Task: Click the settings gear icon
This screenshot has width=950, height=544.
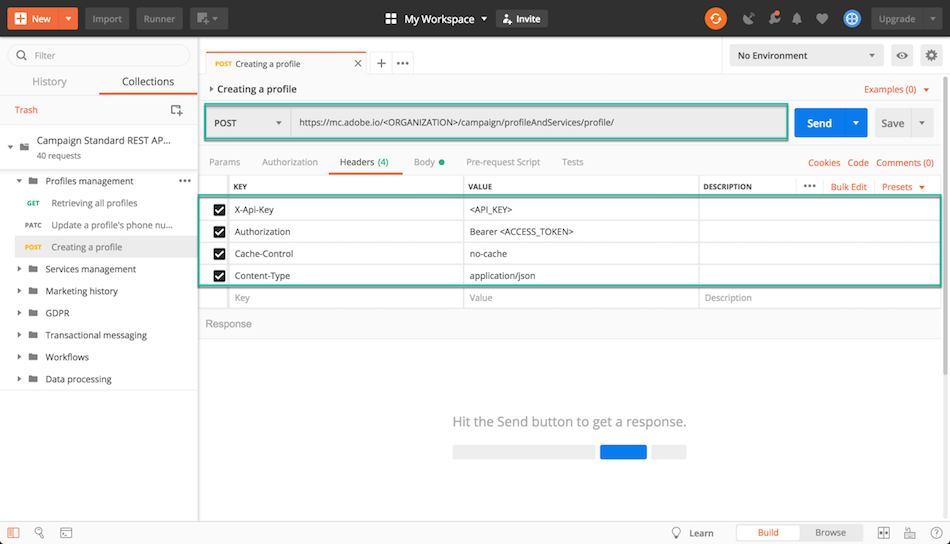Action: [931, 56]
